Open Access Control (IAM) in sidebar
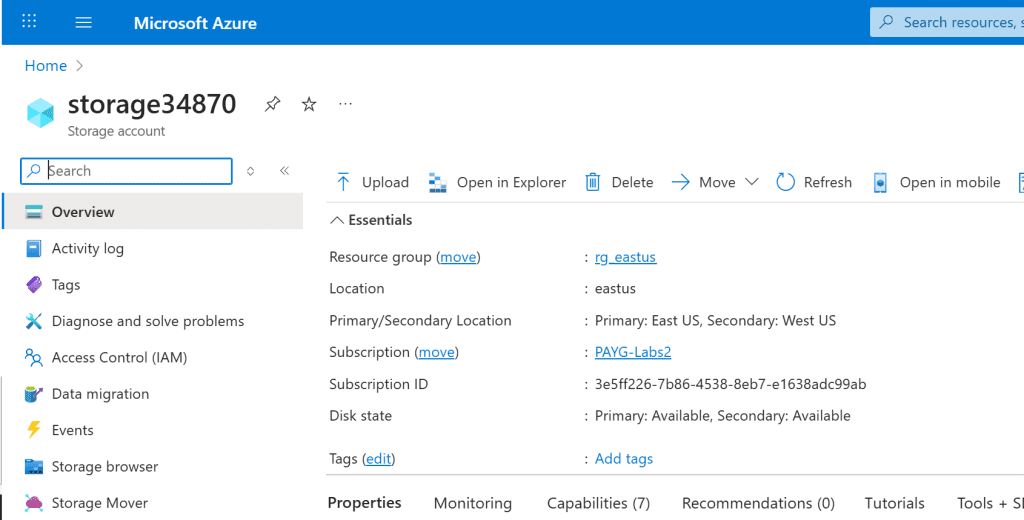1024x520 pixels. click(119, 357)
